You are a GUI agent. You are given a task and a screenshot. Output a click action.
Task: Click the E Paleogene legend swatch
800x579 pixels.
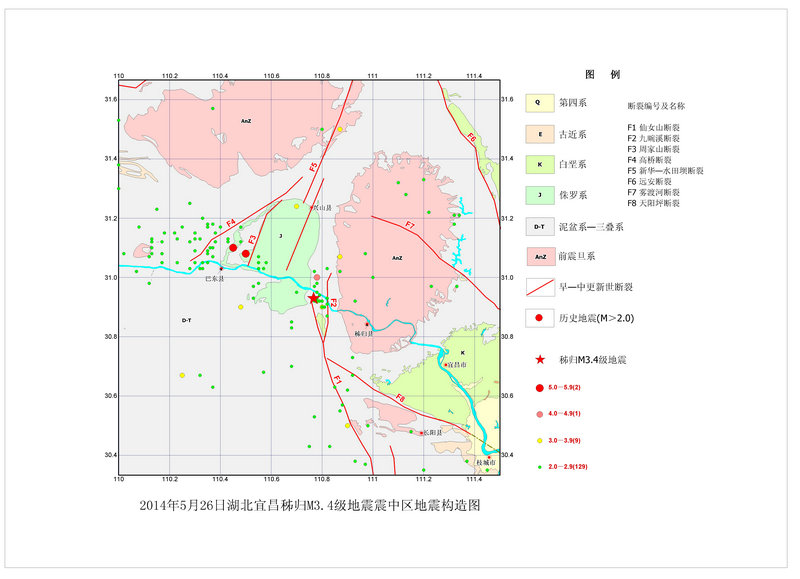pos(540,133)
